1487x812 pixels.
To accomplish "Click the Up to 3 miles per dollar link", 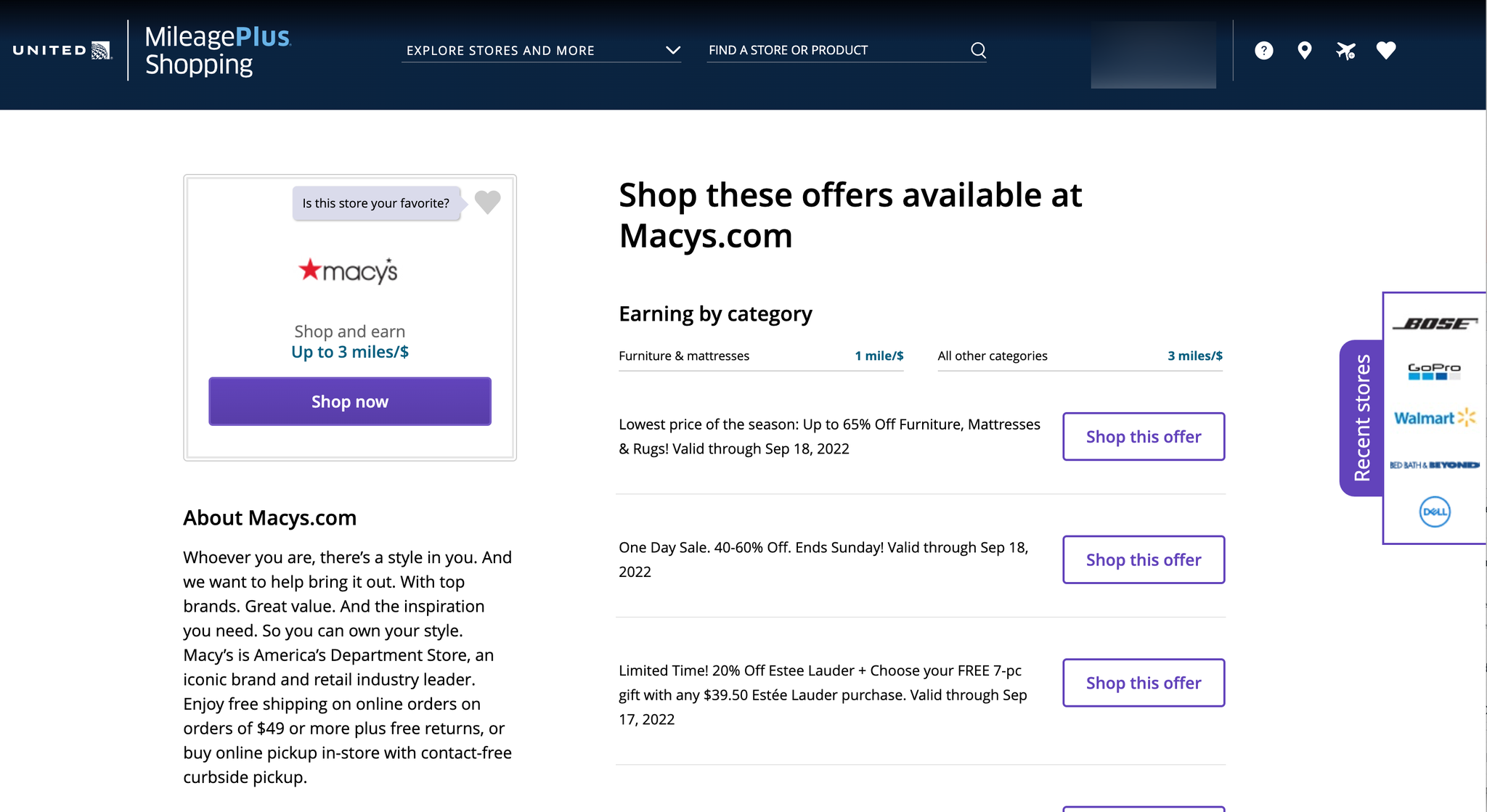I will pos(349,351).
